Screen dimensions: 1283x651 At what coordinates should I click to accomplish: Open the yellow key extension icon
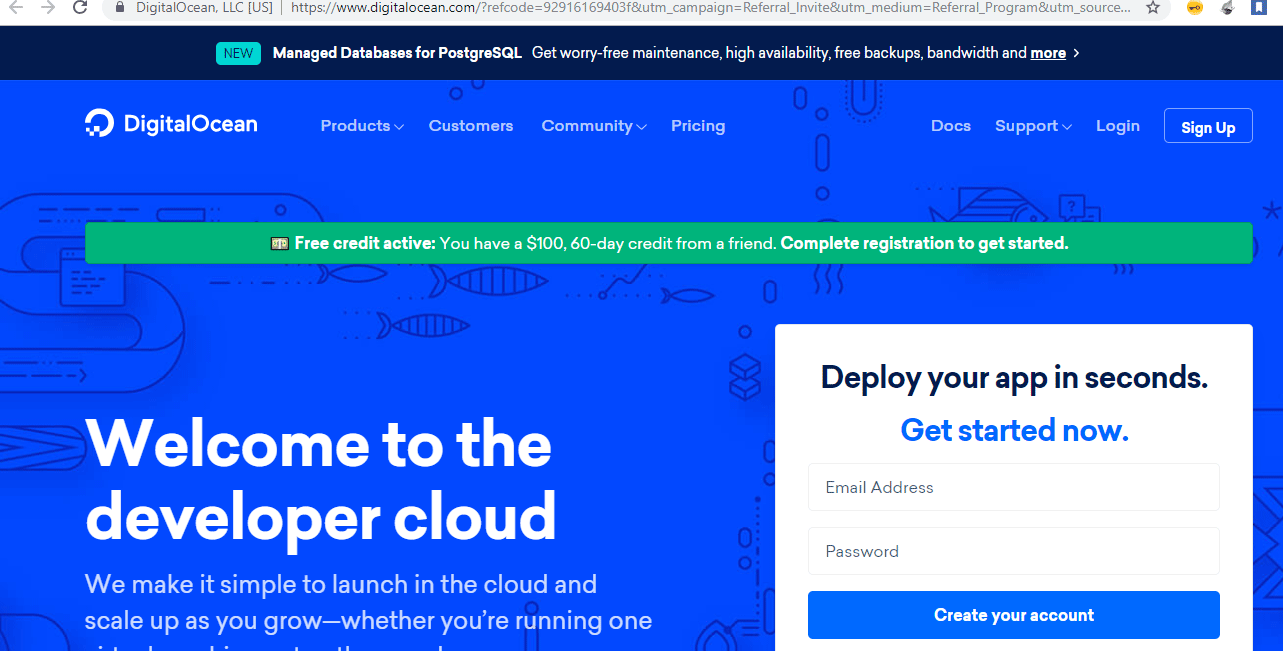[x=1194, y=7]
